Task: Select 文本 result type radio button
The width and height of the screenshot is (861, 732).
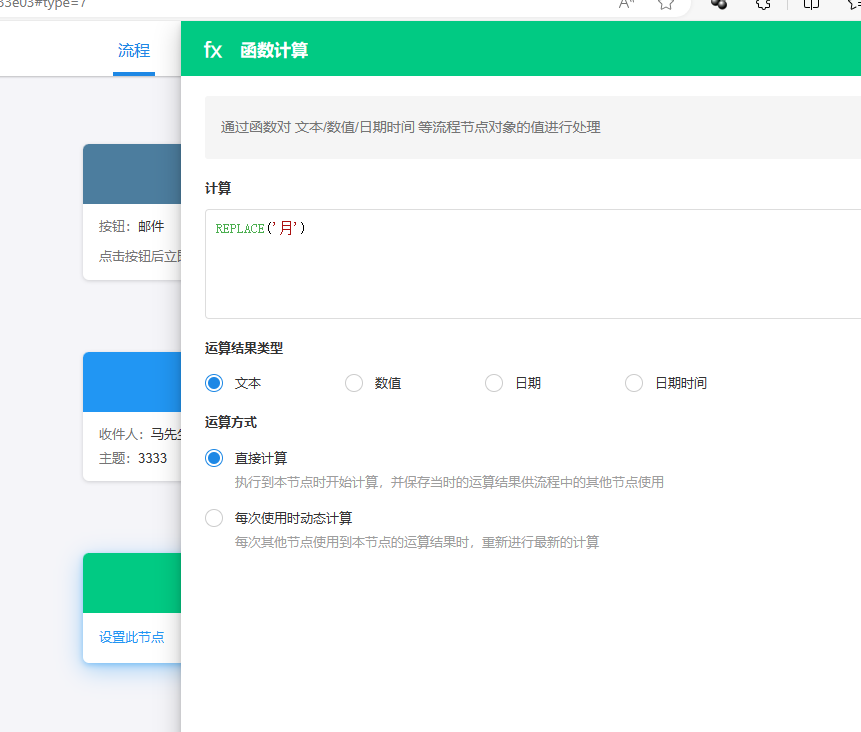Action: pyautogui.click(x=214, y=383)
